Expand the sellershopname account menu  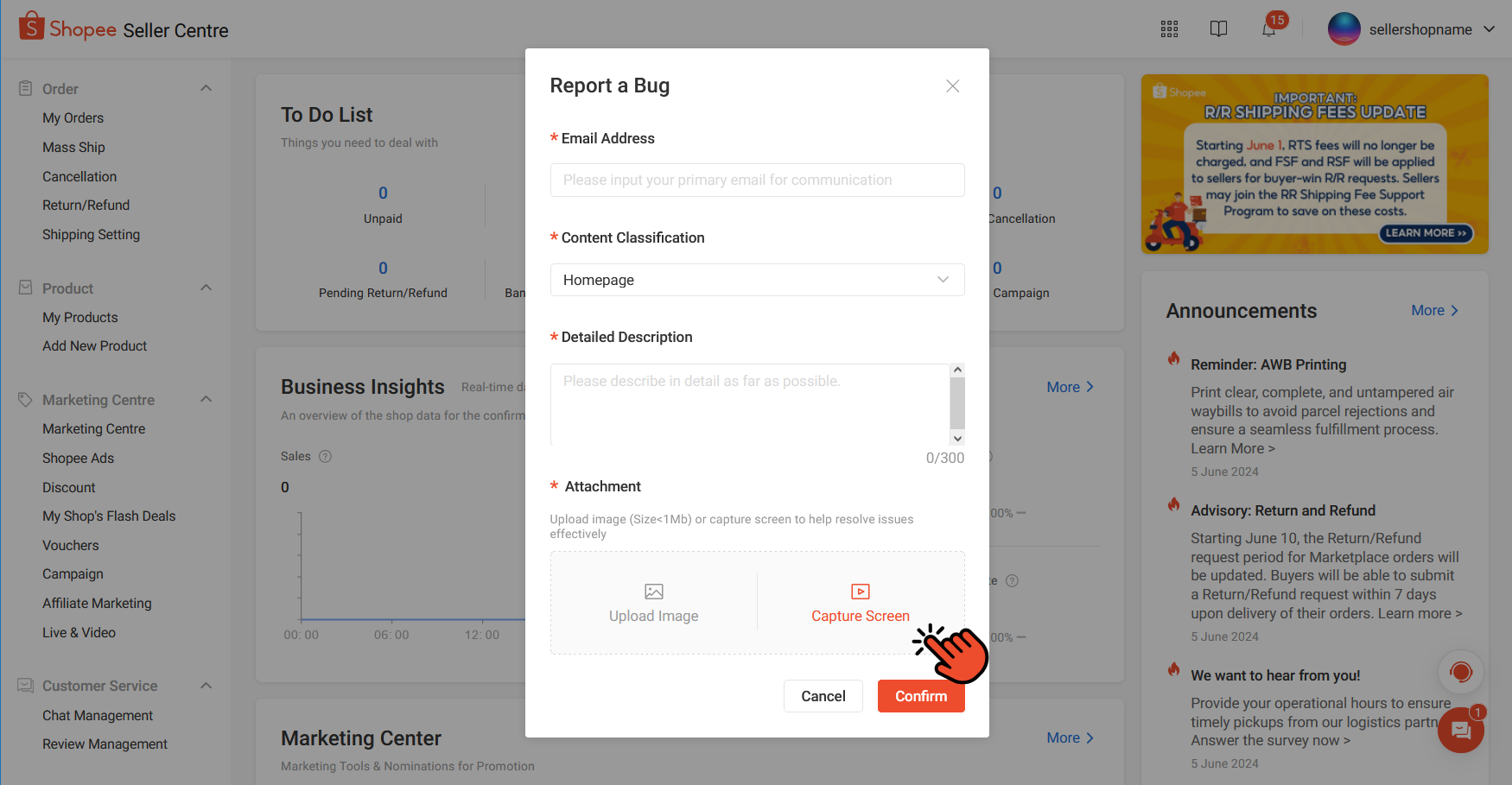click(x=1489, y=29)
